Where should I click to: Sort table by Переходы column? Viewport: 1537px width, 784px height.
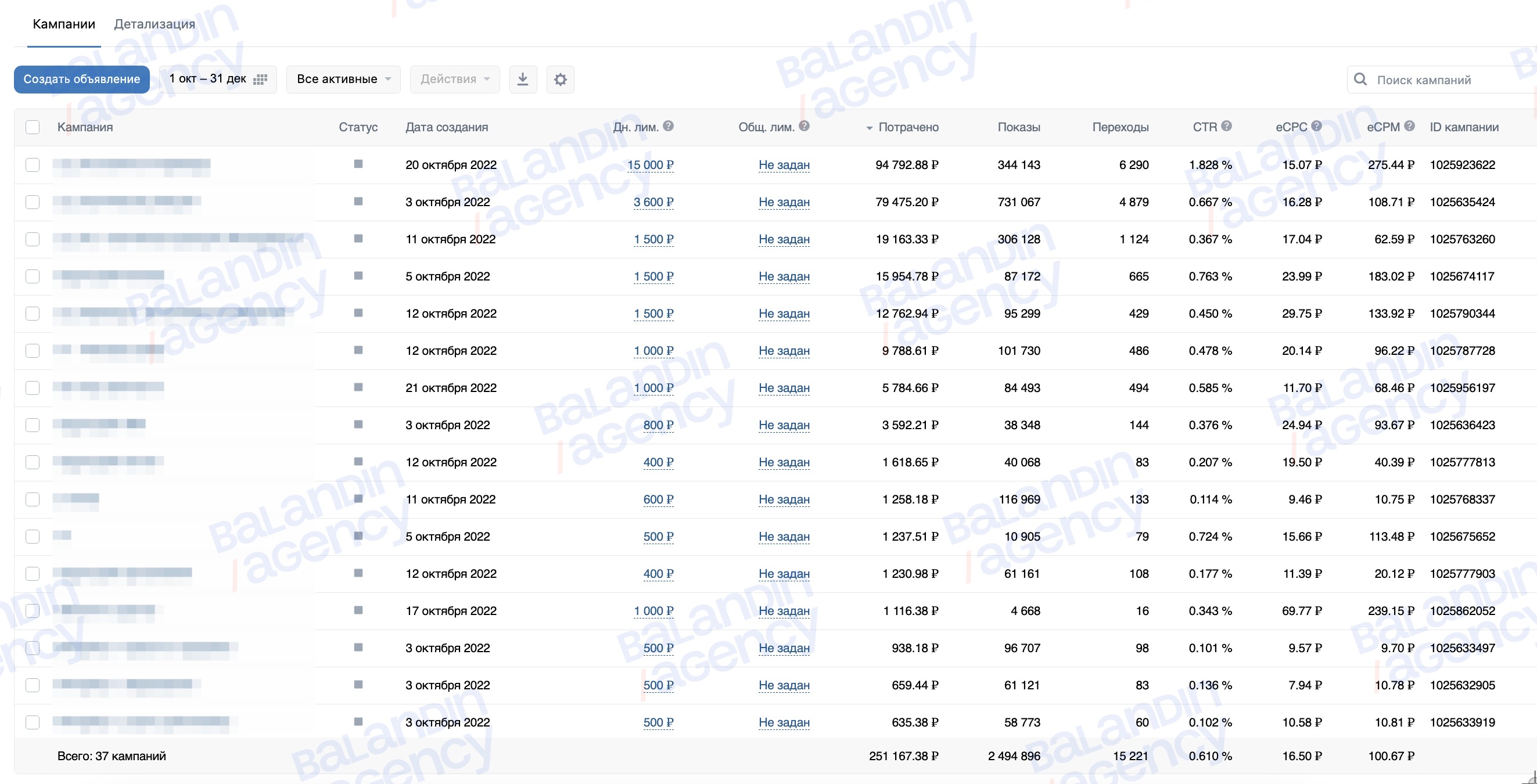(x=1120, y=127)
